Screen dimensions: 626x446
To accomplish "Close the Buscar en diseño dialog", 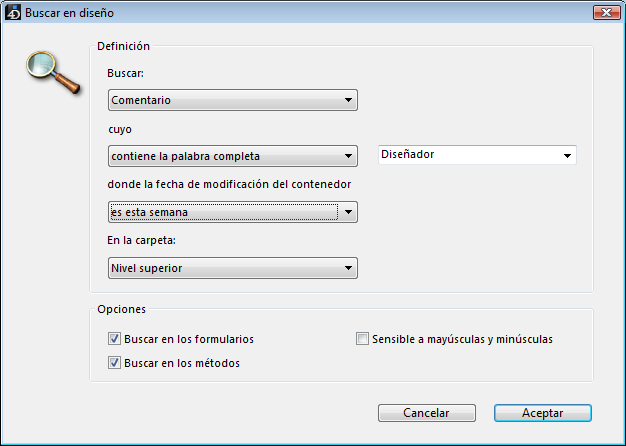I will click(x=603, y=12).
